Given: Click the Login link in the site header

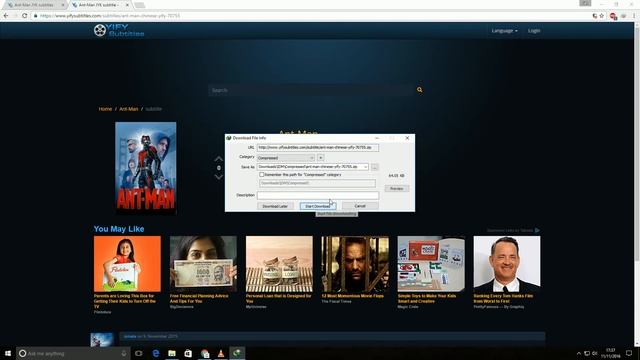Looking at the screenshot, I should tap(534, 31).
